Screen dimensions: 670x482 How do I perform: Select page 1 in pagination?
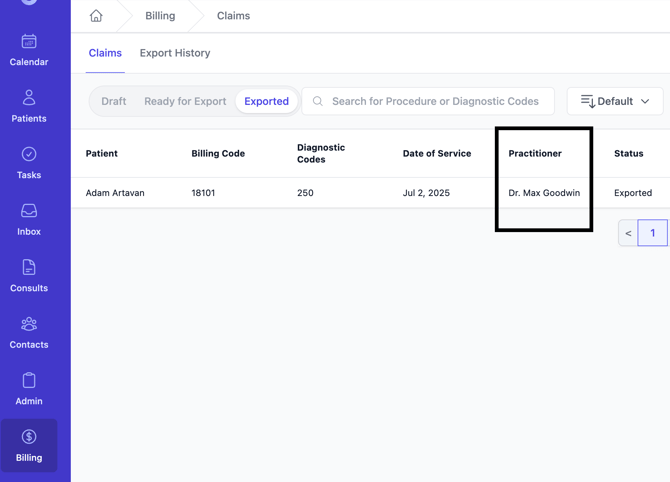tap(652, 233)
